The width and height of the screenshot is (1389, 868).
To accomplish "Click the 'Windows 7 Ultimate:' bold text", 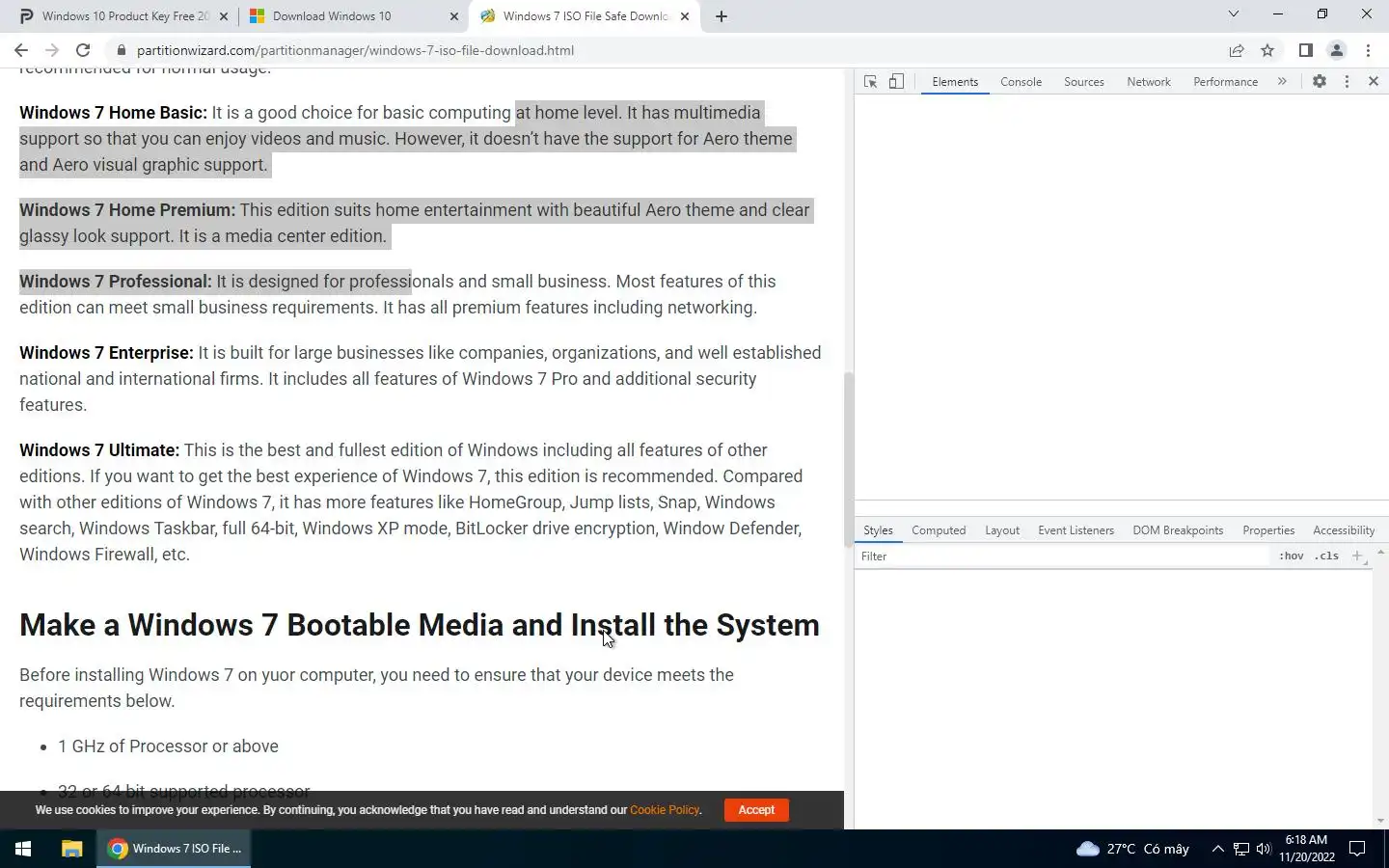I will tap(99, 450).
